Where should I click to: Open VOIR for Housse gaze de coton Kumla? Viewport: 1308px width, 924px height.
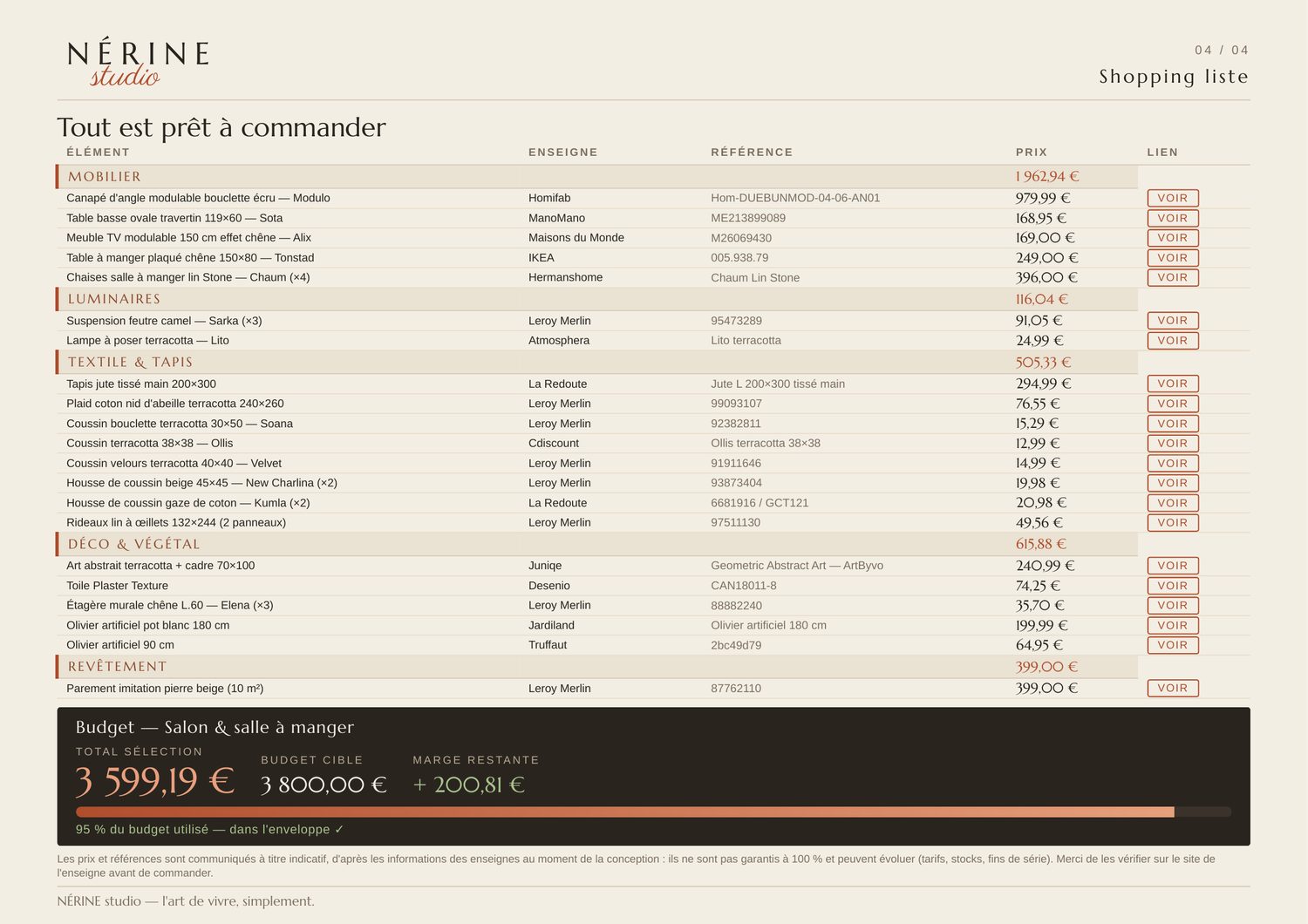coord(1173,503)
